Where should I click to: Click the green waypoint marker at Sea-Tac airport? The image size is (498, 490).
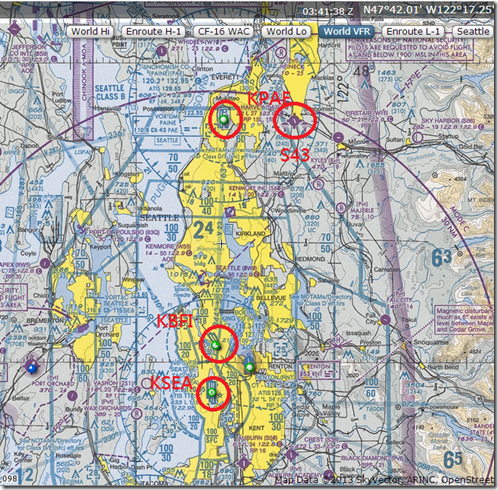click(x=211, y=393)
